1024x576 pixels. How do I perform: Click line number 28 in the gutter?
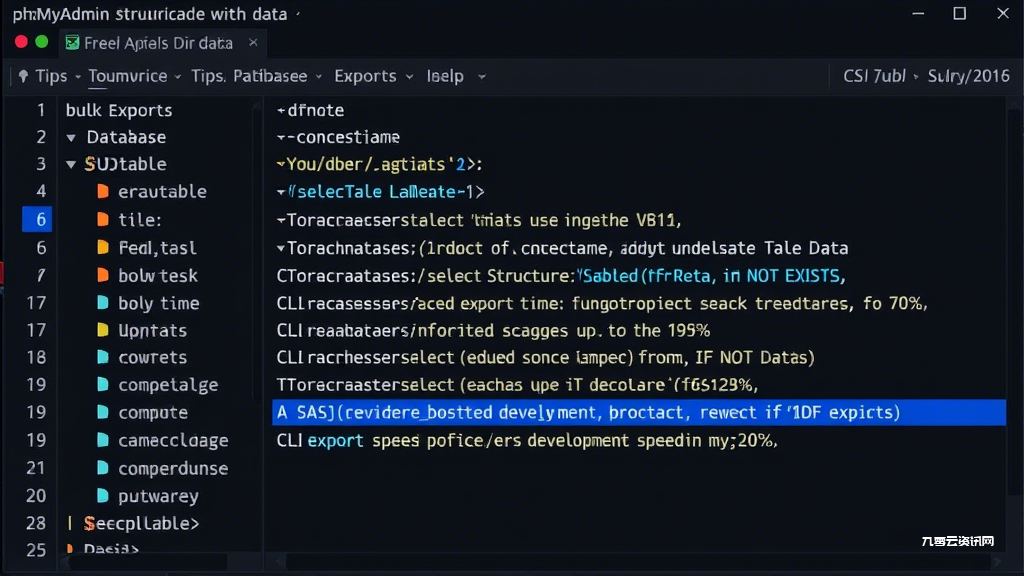[36, 523]
